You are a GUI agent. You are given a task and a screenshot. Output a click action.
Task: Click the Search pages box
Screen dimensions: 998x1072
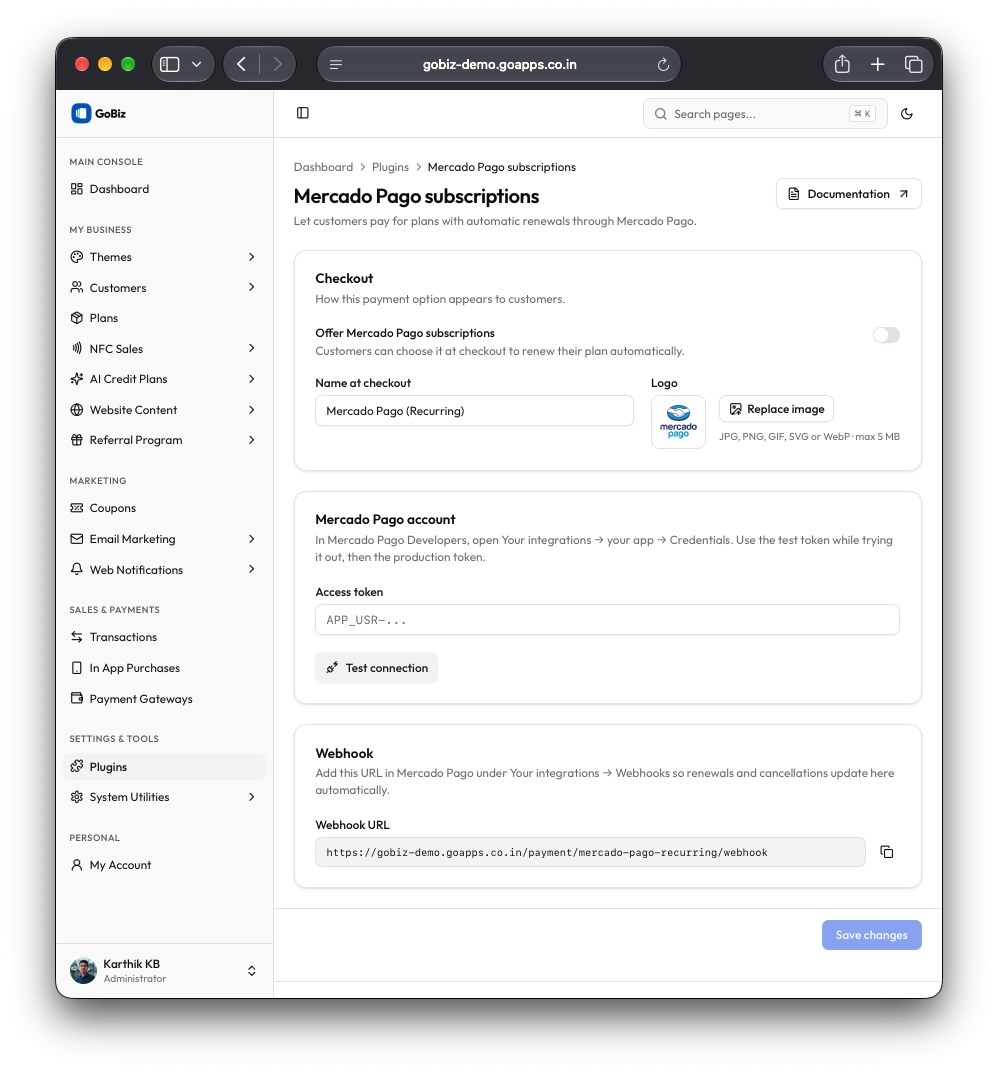tap(765, 113)
